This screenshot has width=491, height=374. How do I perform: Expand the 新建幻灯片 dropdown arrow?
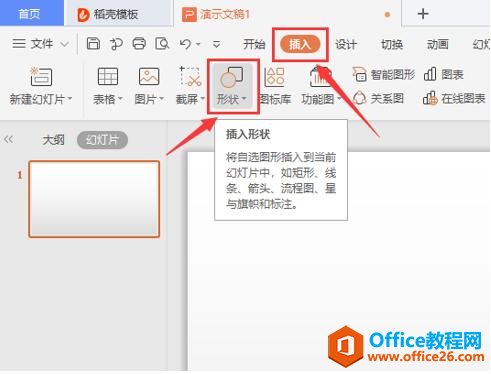pyautogui.click(x=70, y=99)
